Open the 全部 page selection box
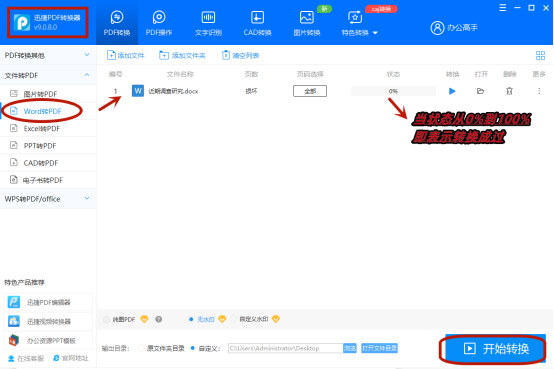This screenshot has width=554, height=369. [310, 91]
